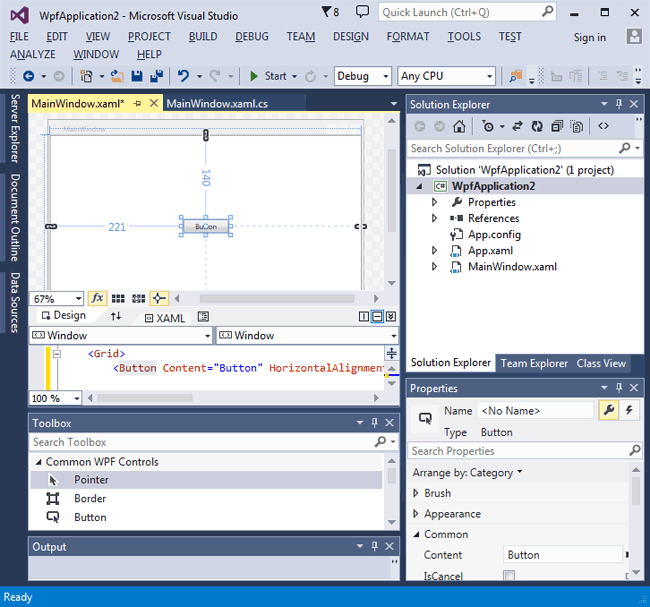
Task: Click Collapse All in Solution Explorer
Action: 557,126
